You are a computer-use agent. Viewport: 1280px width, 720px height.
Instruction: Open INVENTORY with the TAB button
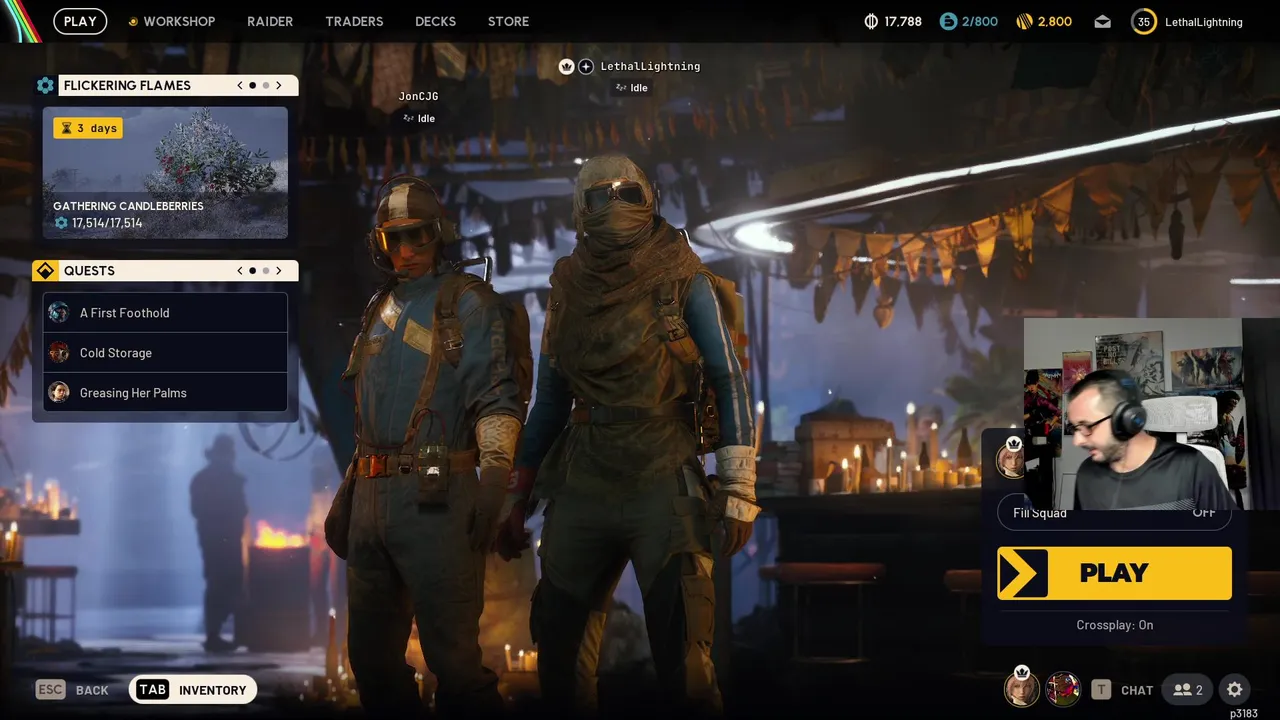[x=193, y=690]
